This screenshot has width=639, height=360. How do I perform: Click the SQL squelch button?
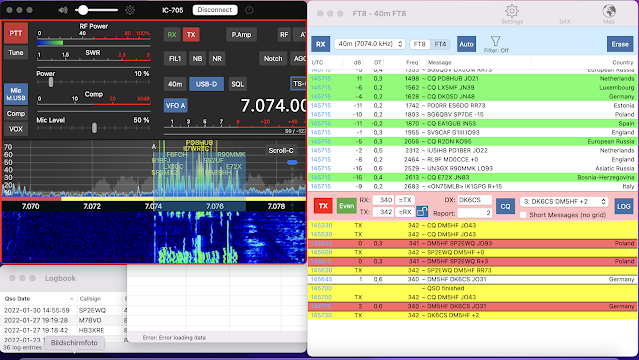[238, 84]
